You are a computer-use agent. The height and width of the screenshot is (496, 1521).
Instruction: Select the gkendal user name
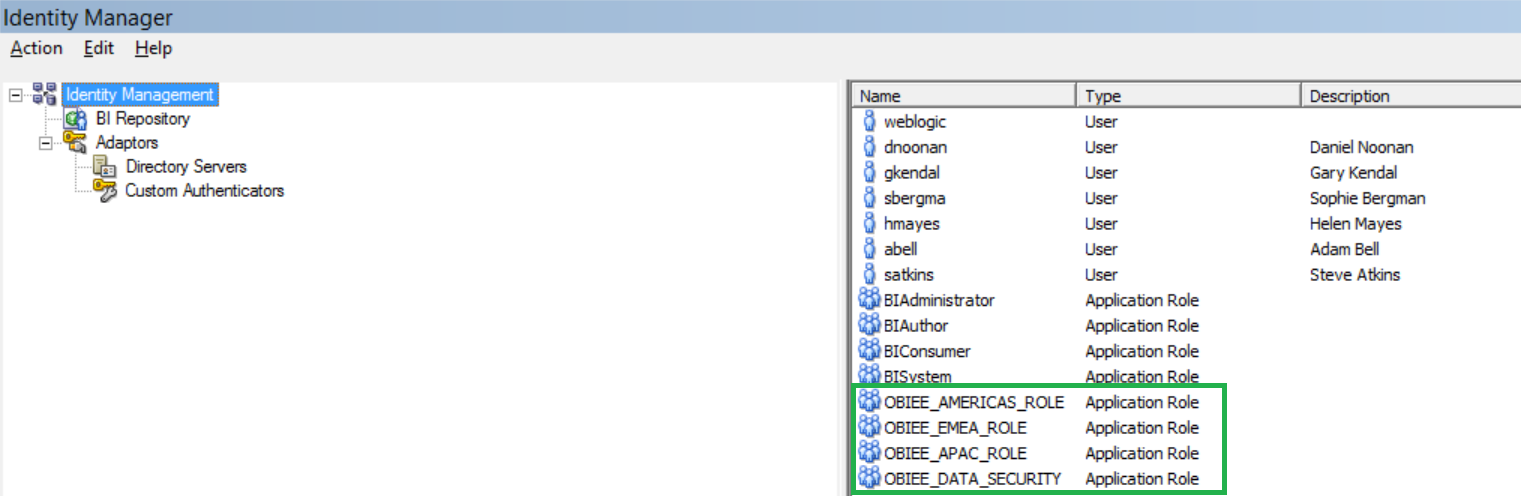[912, 173]
